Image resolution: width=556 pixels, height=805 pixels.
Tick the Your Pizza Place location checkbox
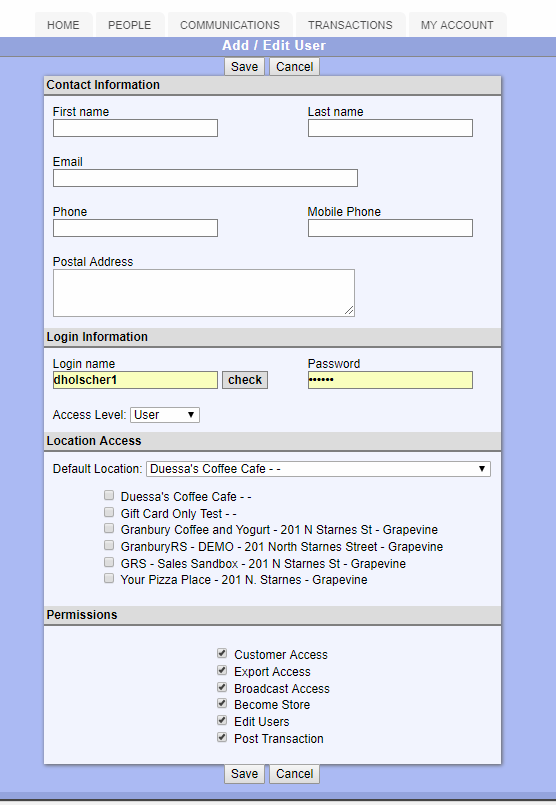tap(109, 579)
